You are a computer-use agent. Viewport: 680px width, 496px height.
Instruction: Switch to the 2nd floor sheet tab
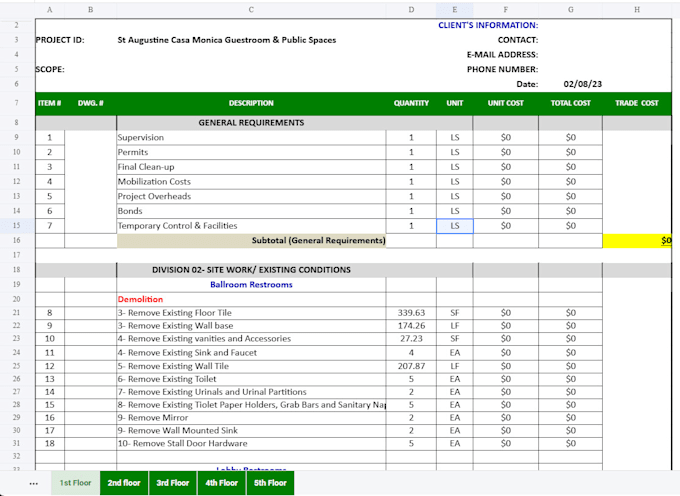124,483
